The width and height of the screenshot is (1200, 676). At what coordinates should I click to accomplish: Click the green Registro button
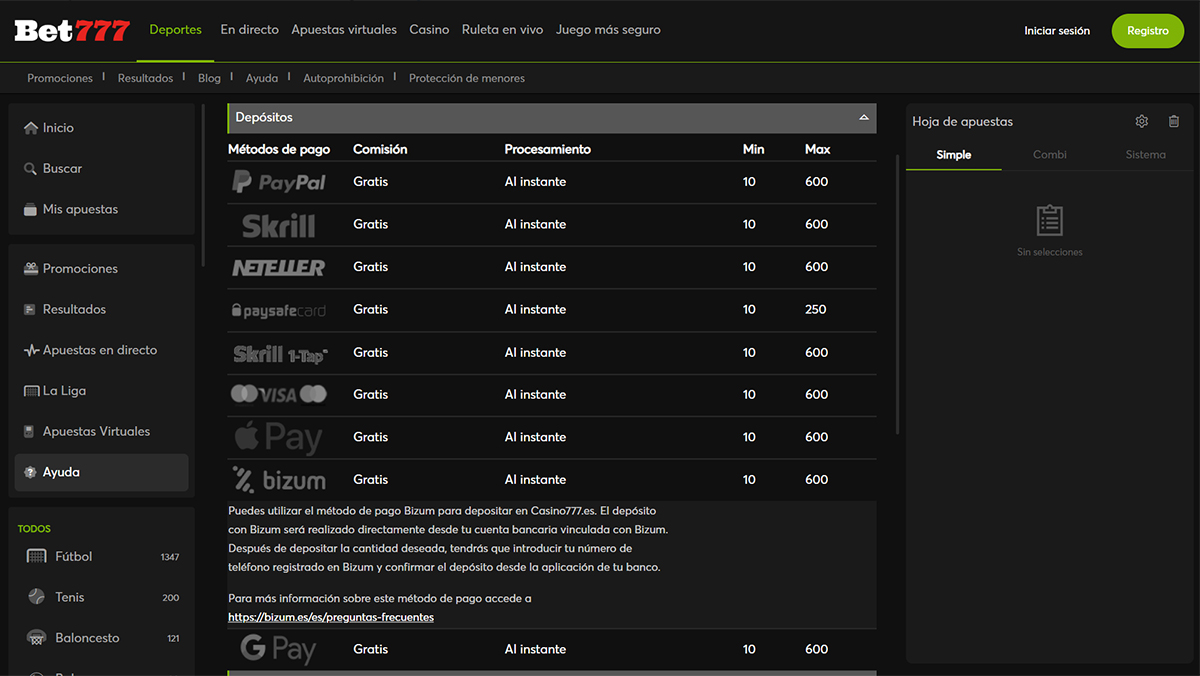click(x=1148, y=31)
